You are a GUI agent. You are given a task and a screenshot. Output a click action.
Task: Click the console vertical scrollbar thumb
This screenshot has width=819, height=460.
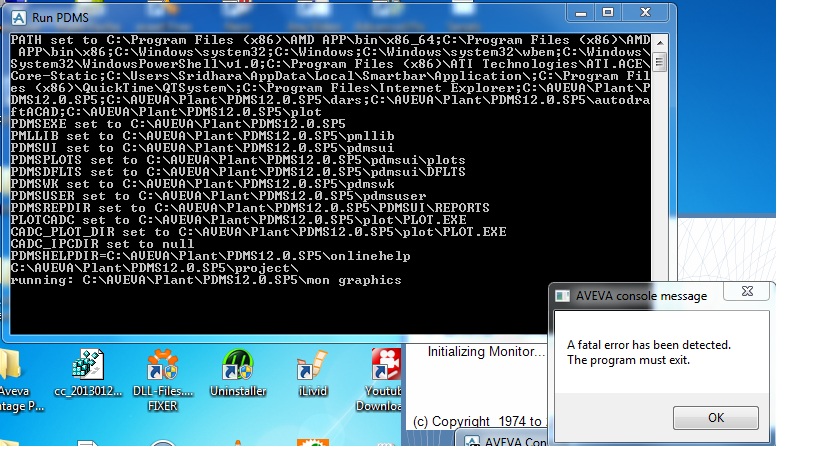coord(660,63)
